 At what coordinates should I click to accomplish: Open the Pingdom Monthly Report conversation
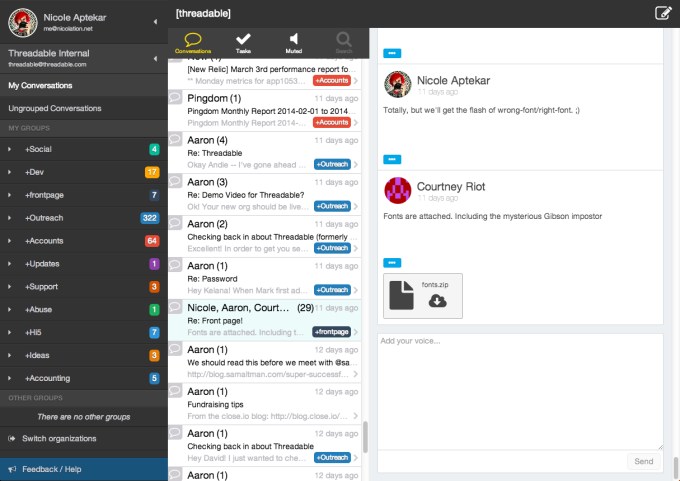pyautogui.click(x=265, y=111)
